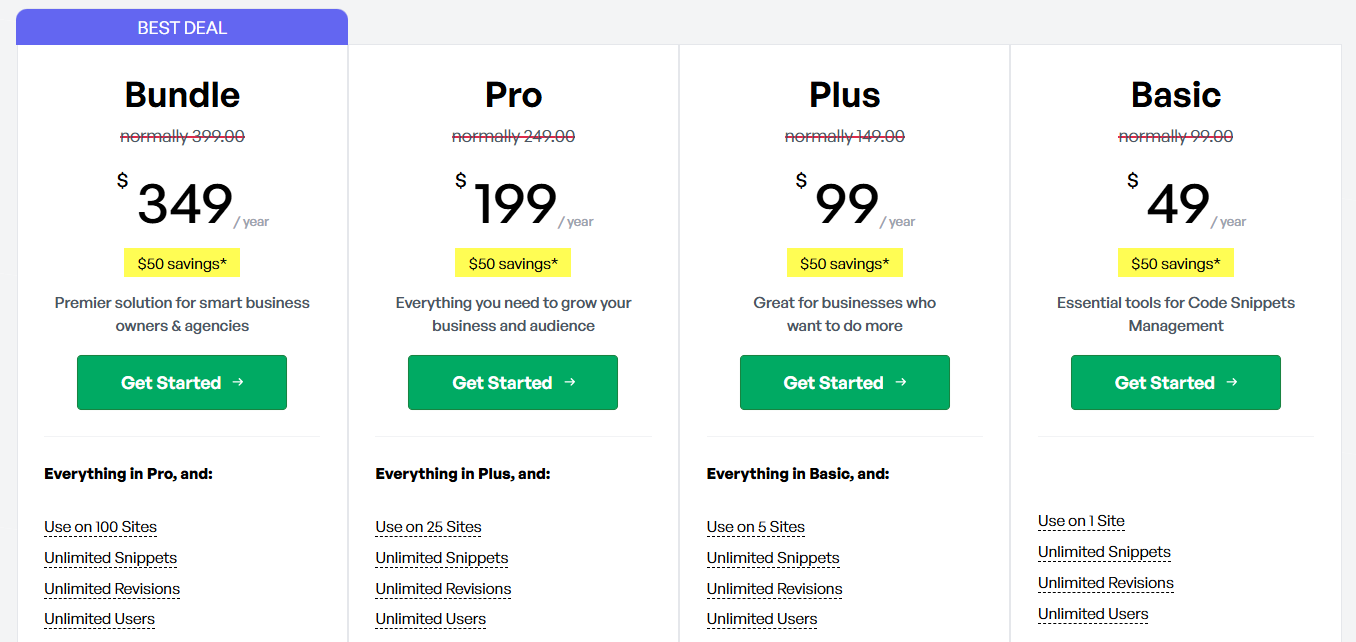Click Get Started under the Bundle plan
Viewport: 1356px width, 642px height.
click(x=181, y=382)
